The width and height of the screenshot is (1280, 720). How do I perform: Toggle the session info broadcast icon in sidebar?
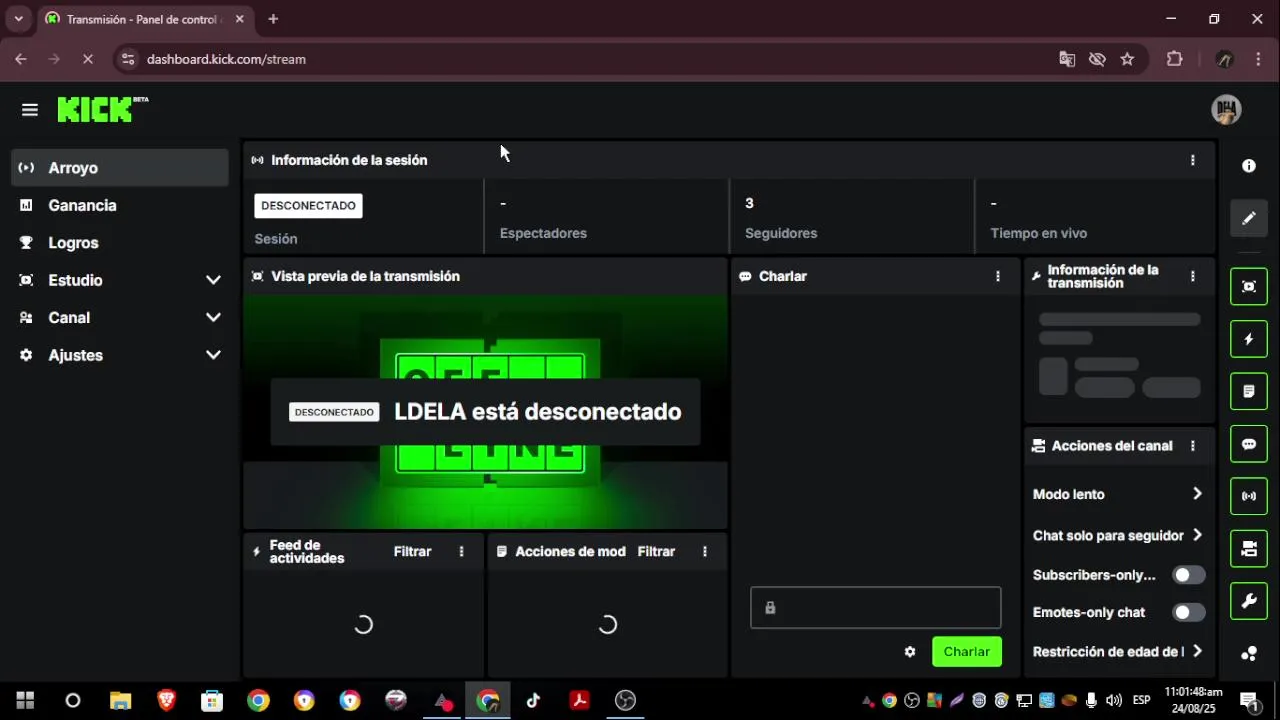click(x=1249, y=496)
